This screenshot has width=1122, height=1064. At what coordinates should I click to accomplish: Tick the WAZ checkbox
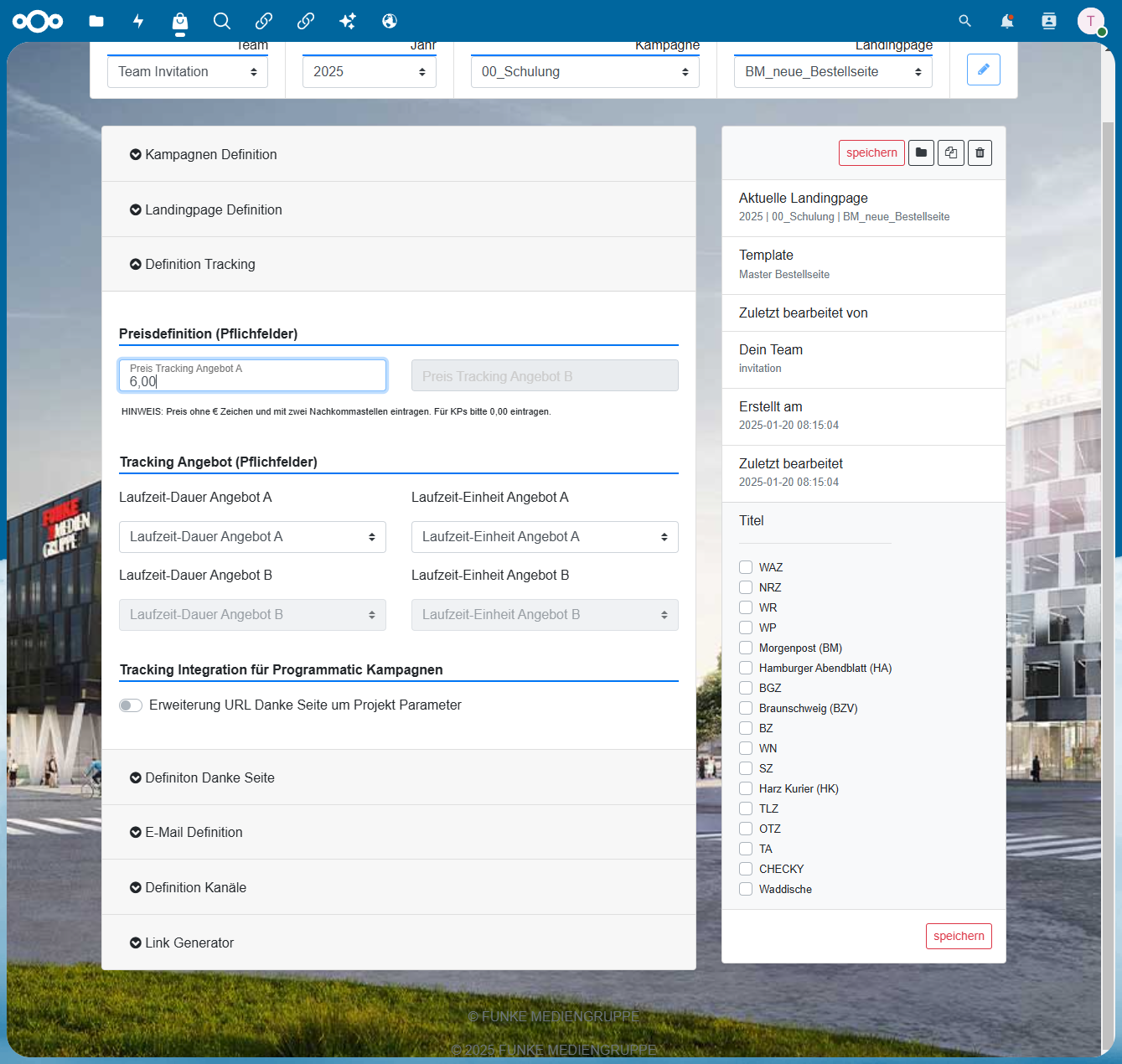pos(746,567)
